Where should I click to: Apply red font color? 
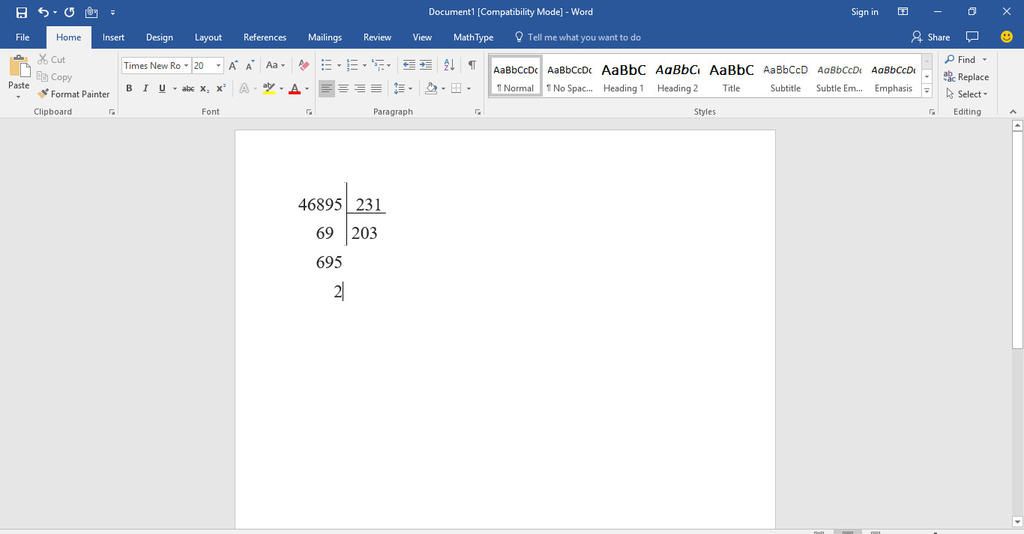tap(295, 88)
